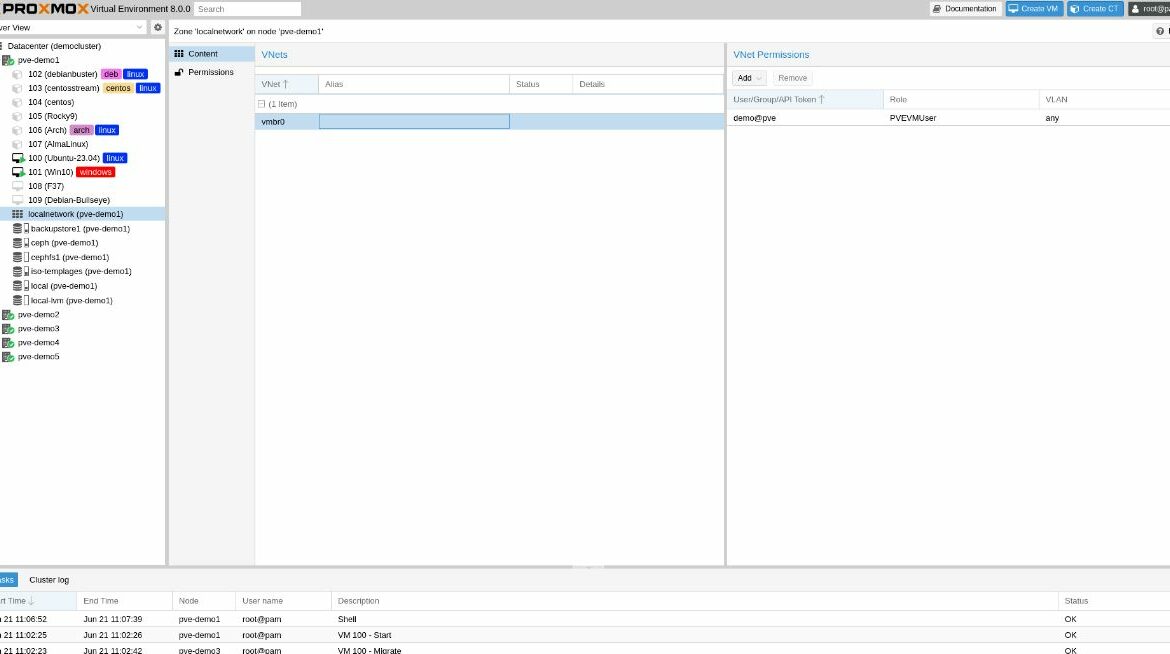This screenshot has height=654, width=1170.
Task: Click the highlighted Alias cell of vmbr0
Action: (x=414, y=122)
